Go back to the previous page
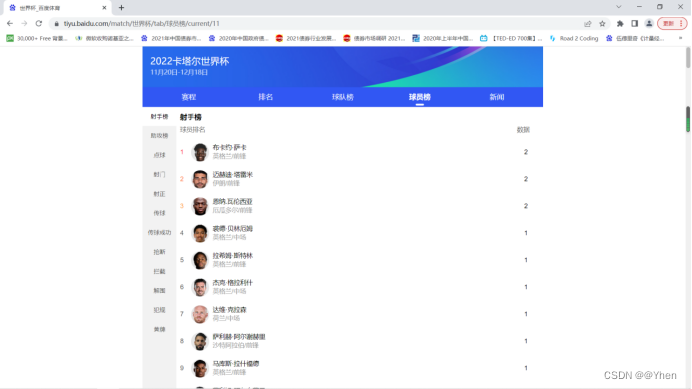 point(10,23)
